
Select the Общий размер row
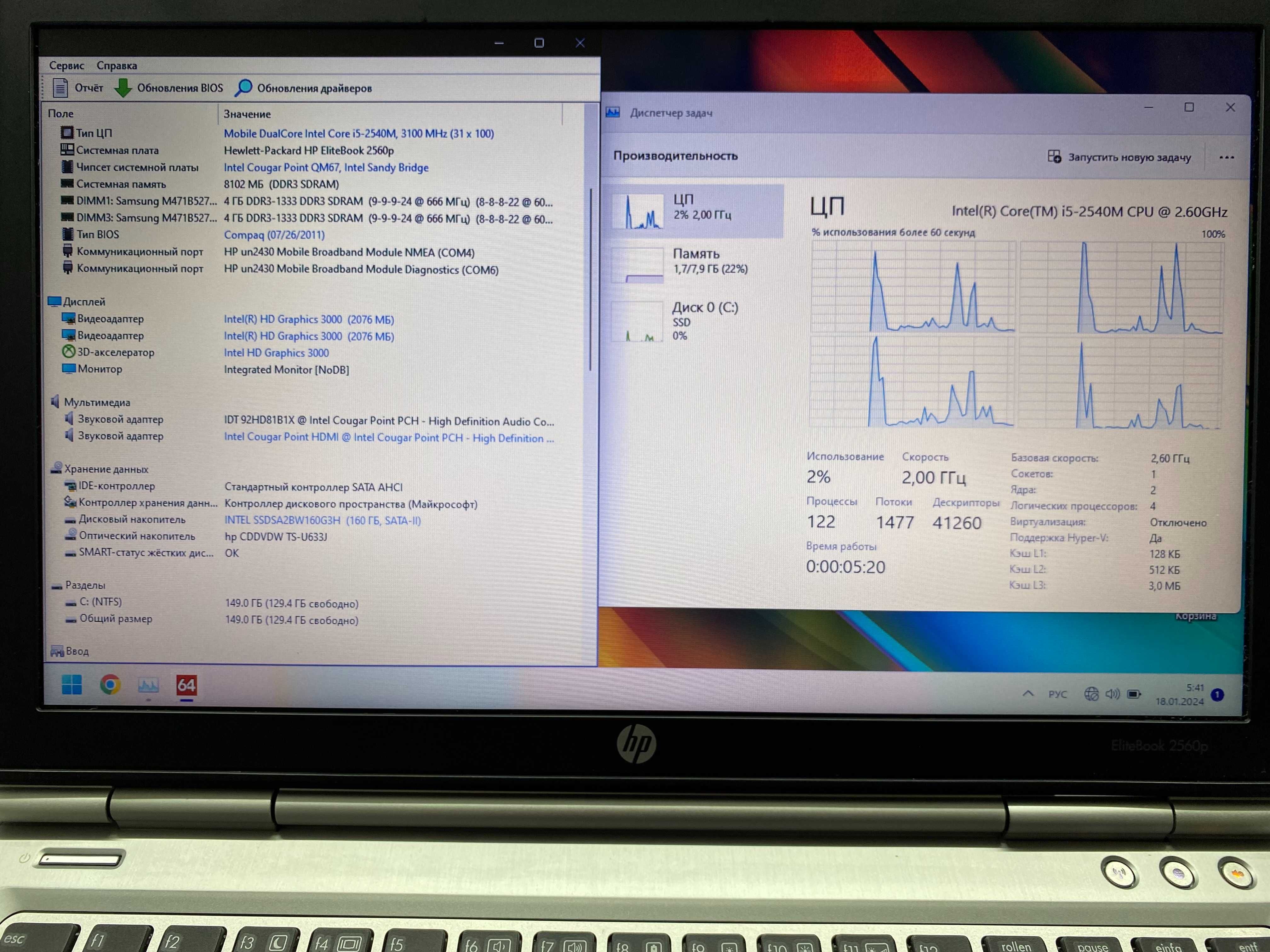pyautogui.click(x=211, y=619)
